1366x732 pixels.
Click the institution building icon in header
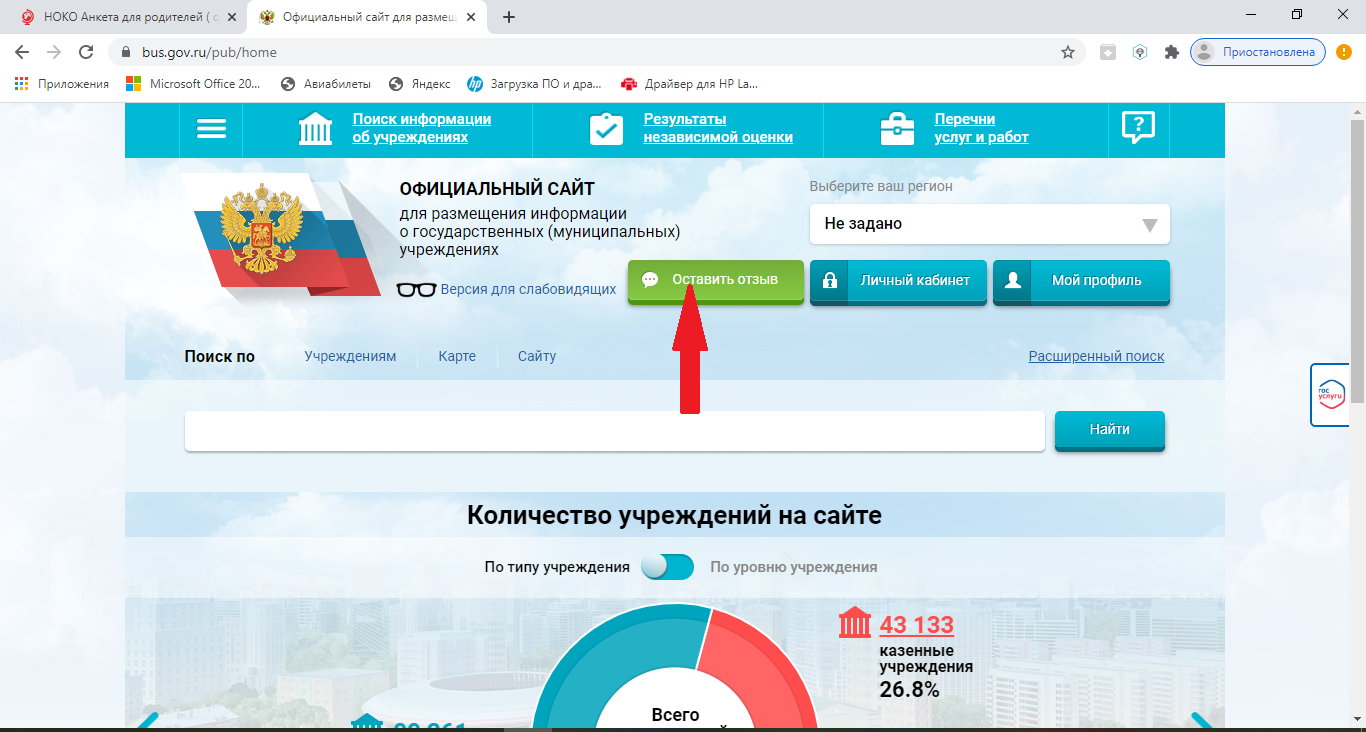[x=316, y=129]
